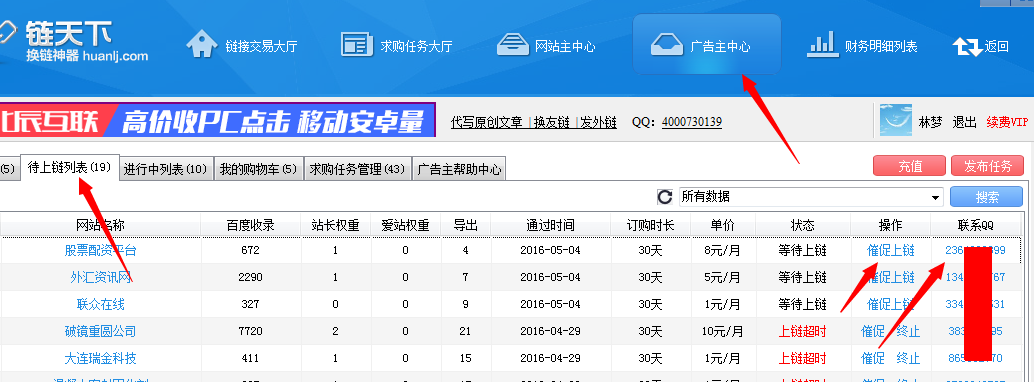Click 10元/月 price cell
The height and width of the screenshot is (382, 1034).
coord(723,331)
